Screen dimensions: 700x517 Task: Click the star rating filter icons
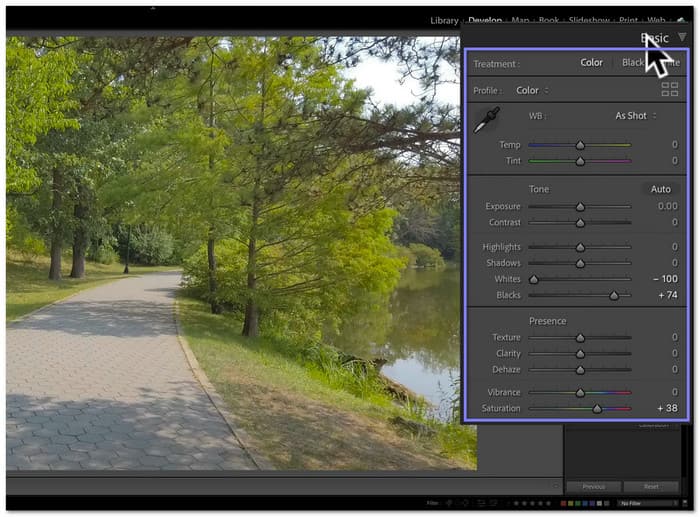point(529,502)
